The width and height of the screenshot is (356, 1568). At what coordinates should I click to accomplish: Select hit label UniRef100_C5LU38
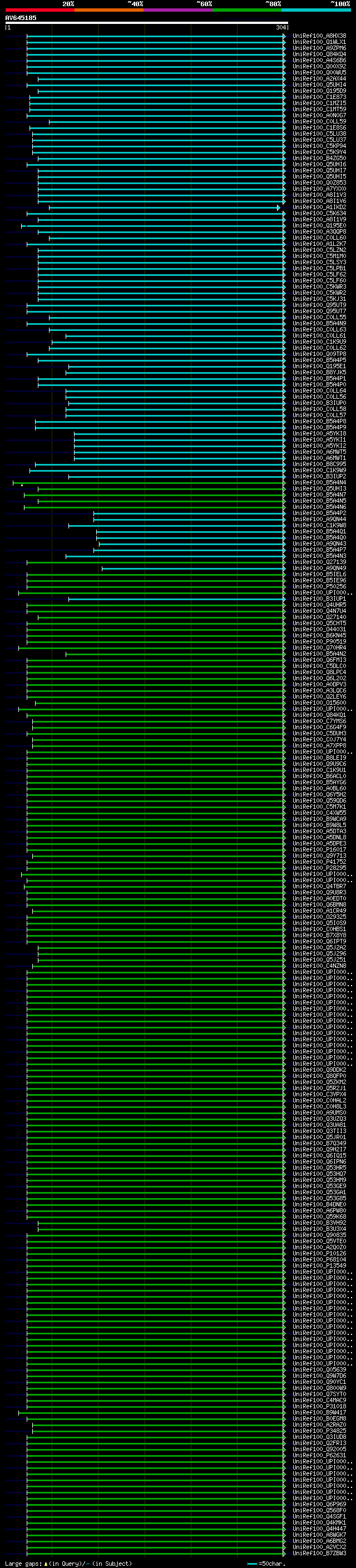[319, 134]
